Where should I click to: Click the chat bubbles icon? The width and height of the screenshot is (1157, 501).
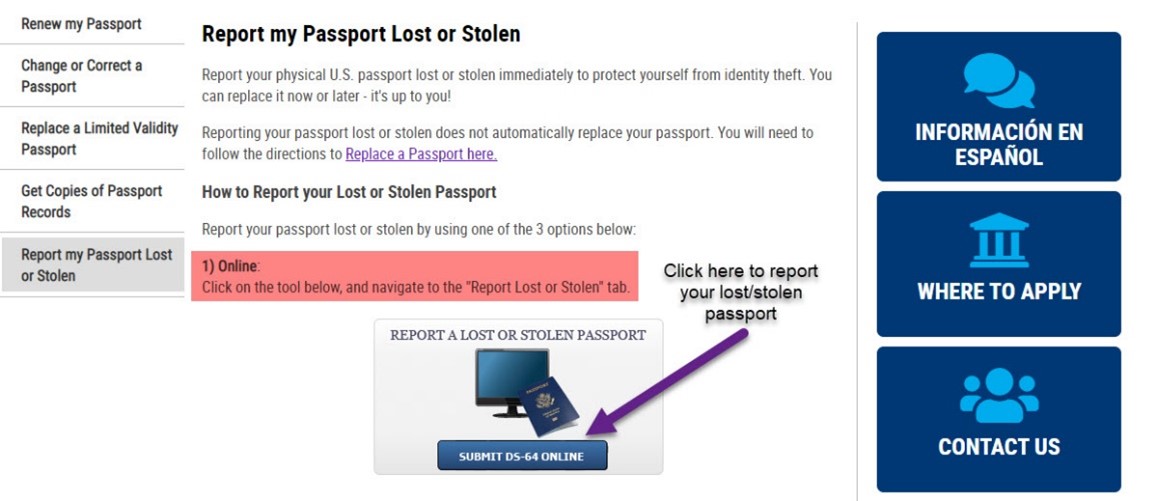tap(998, 81)
